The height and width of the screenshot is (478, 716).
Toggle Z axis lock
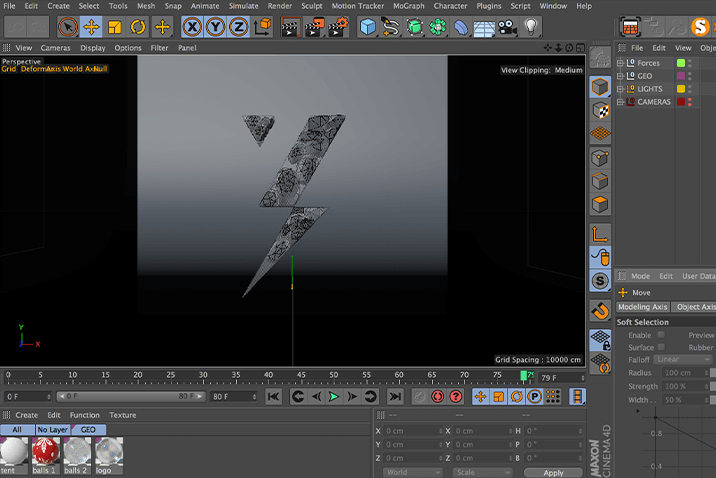pyautogui.click(x=238, y=27)
